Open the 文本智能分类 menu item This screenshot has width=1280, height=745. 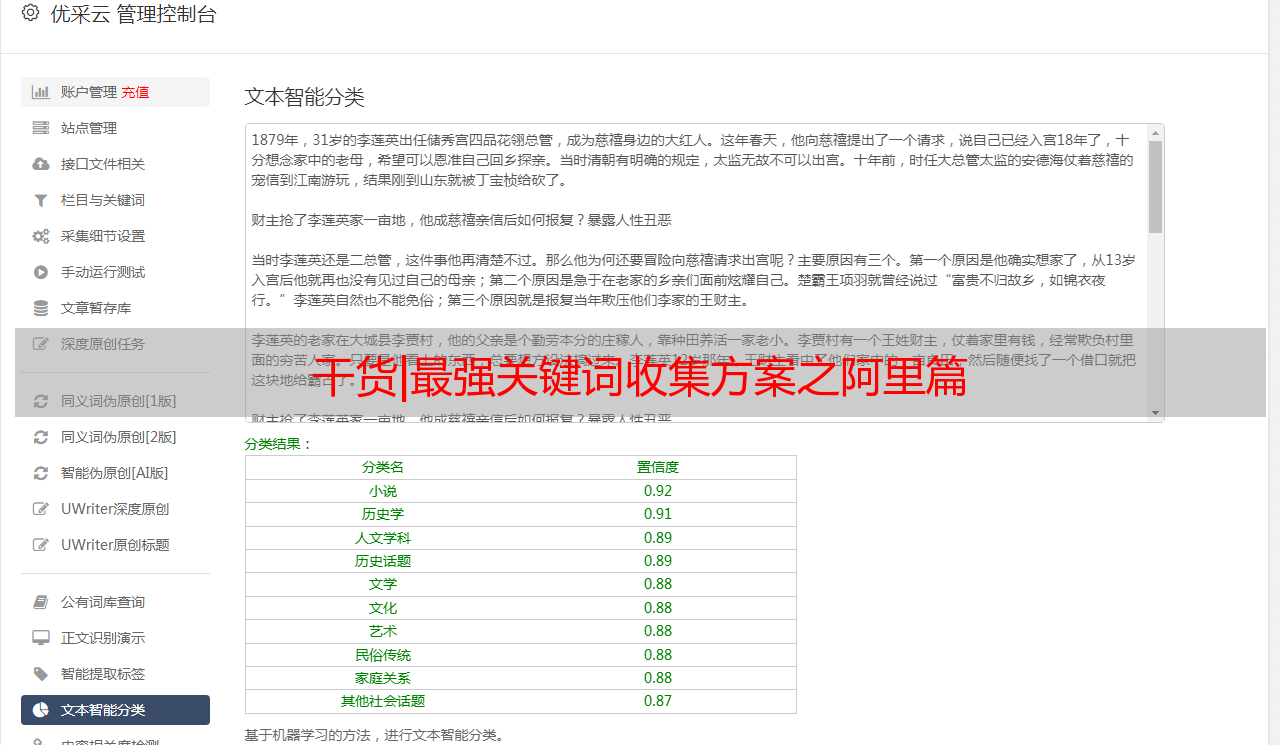pos(115,710)
